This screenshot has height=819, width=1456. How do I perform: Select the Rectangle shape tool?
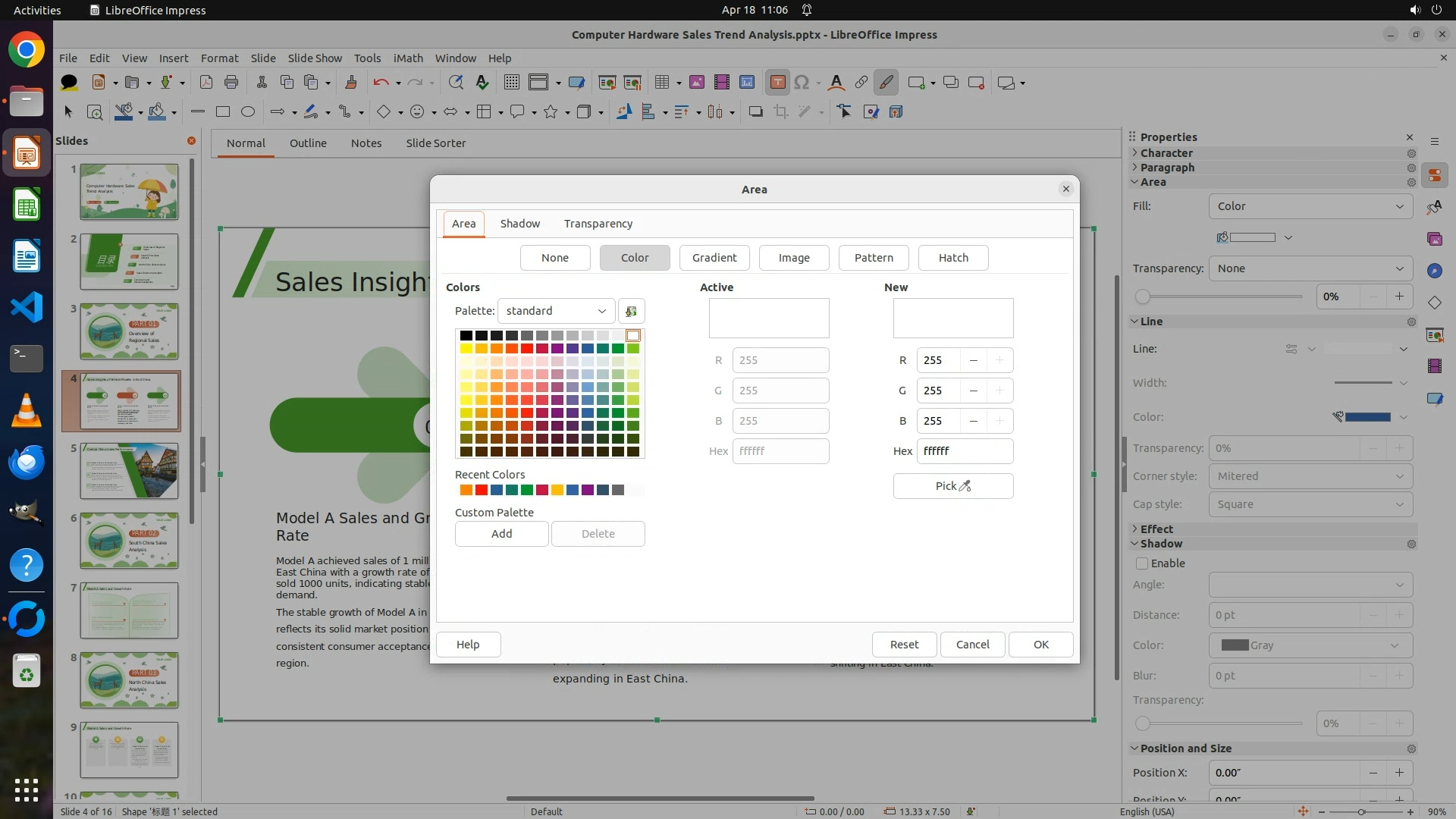pos(222,111)
